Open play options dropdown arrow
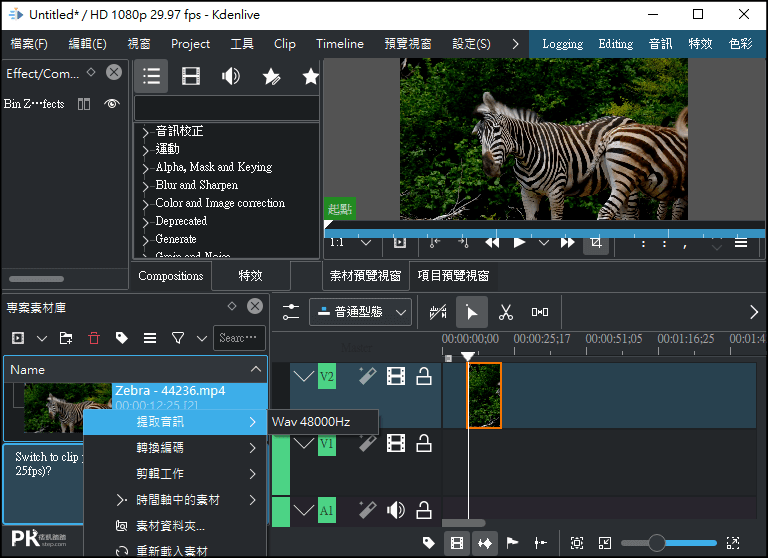 coord(544,243)
